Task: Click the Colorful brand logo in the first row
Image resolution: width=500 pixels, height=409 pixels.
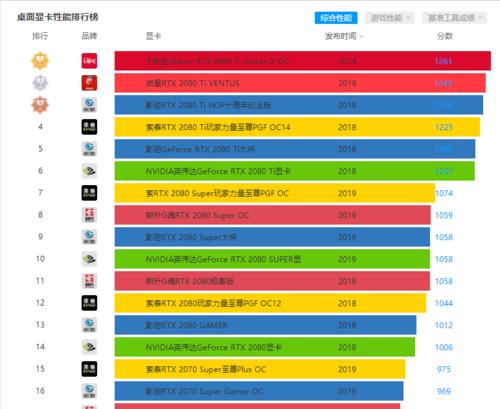Action: (89, 61)
